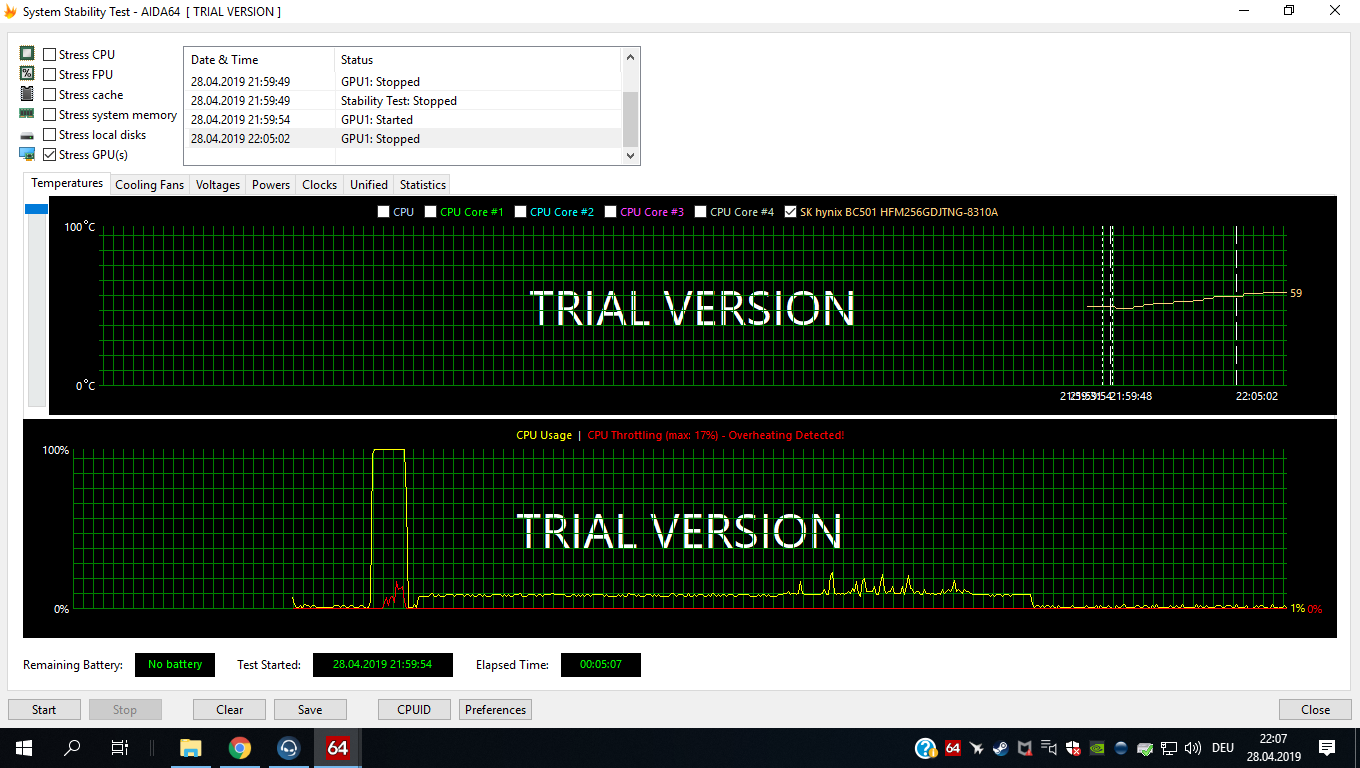
Task: Uncheck the Stress GPU(s) checkbox
Action: click(x=50, y=155)
